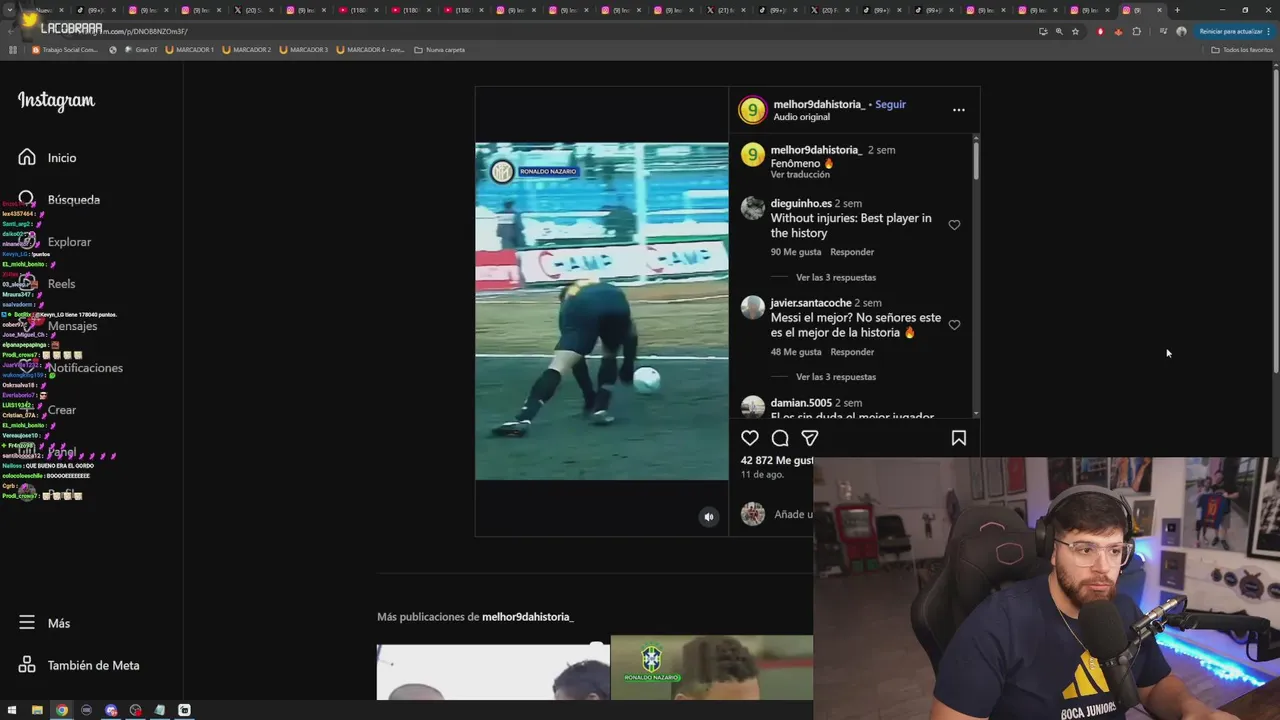The width and height of the screenshot is (1280, 720).
Task: Expand dieguinho.es Ver las 3 respuestas
Action: (836, 277)
